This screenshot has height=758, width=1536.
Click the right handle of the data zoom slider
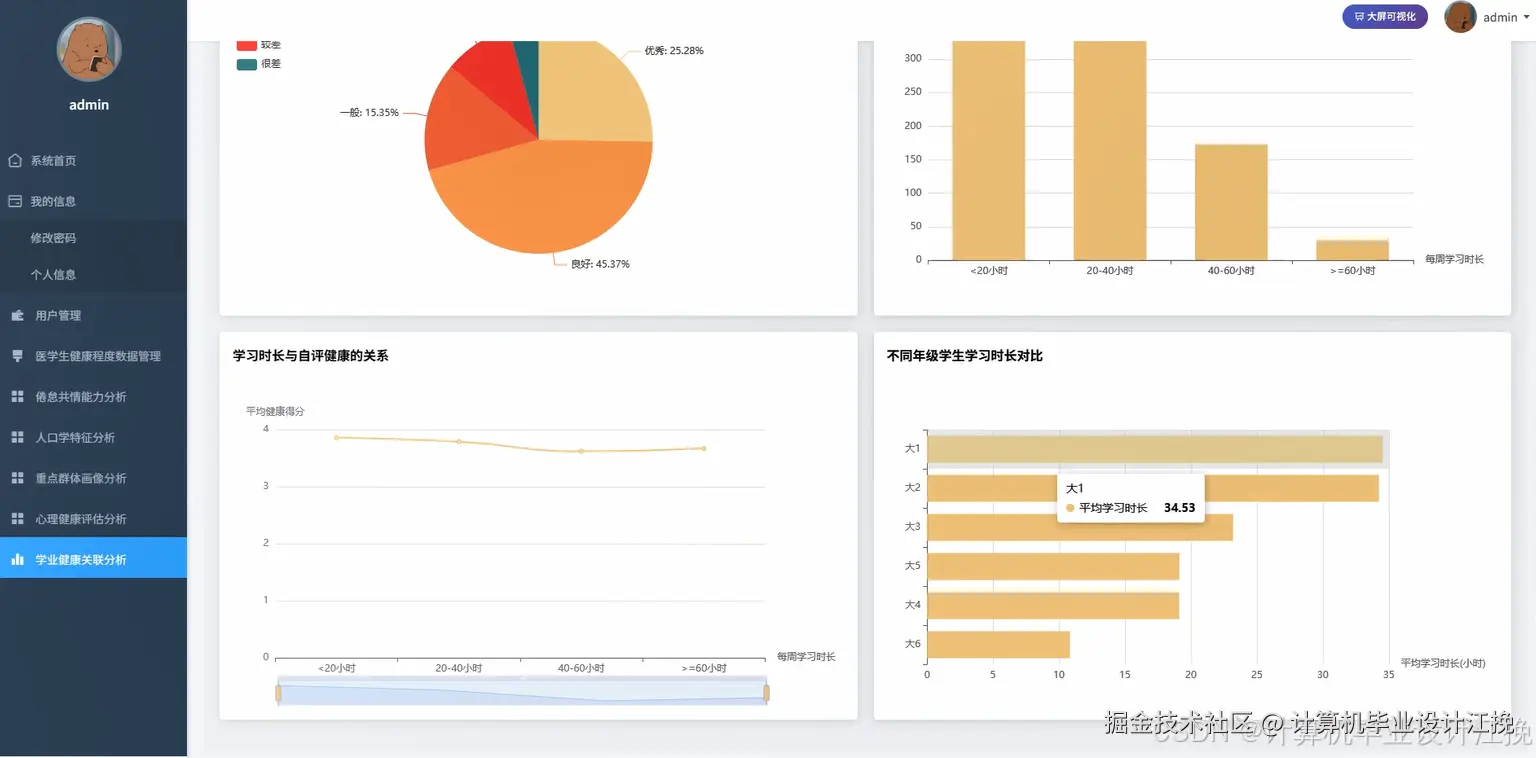767,693
